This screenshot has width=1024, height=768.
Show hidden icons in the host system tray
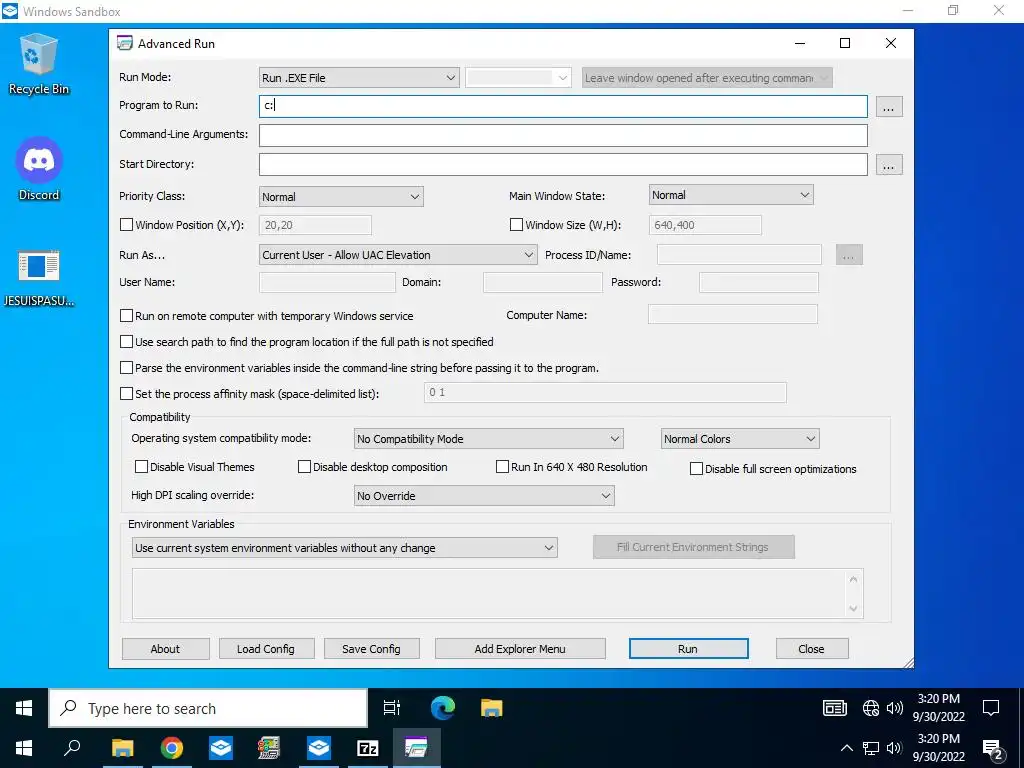tap(846, 748)
